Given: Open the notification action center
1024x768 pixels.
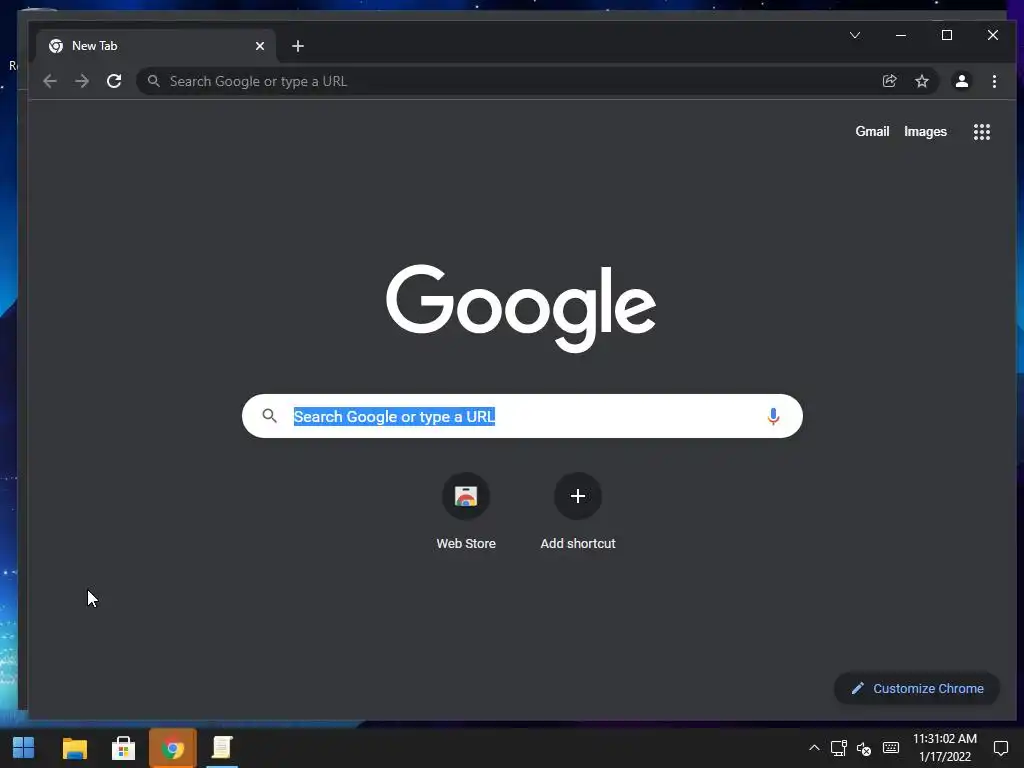Looking at the screenshot, I should tap(1000, 748).
